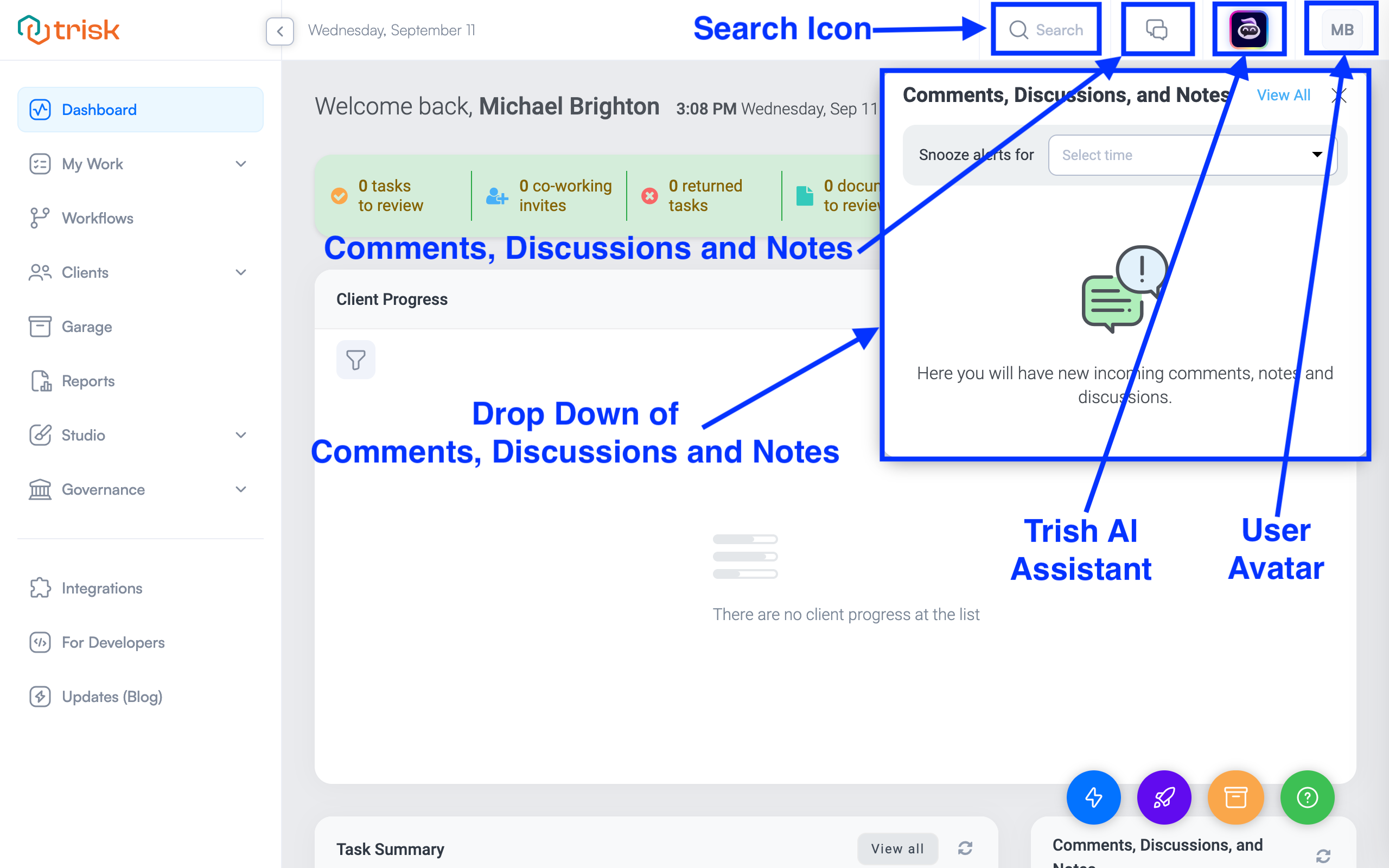This screenshot has height=868, width=1389.
Task: Click the lightning bolt quick action icon
Action: (1093, 798)
